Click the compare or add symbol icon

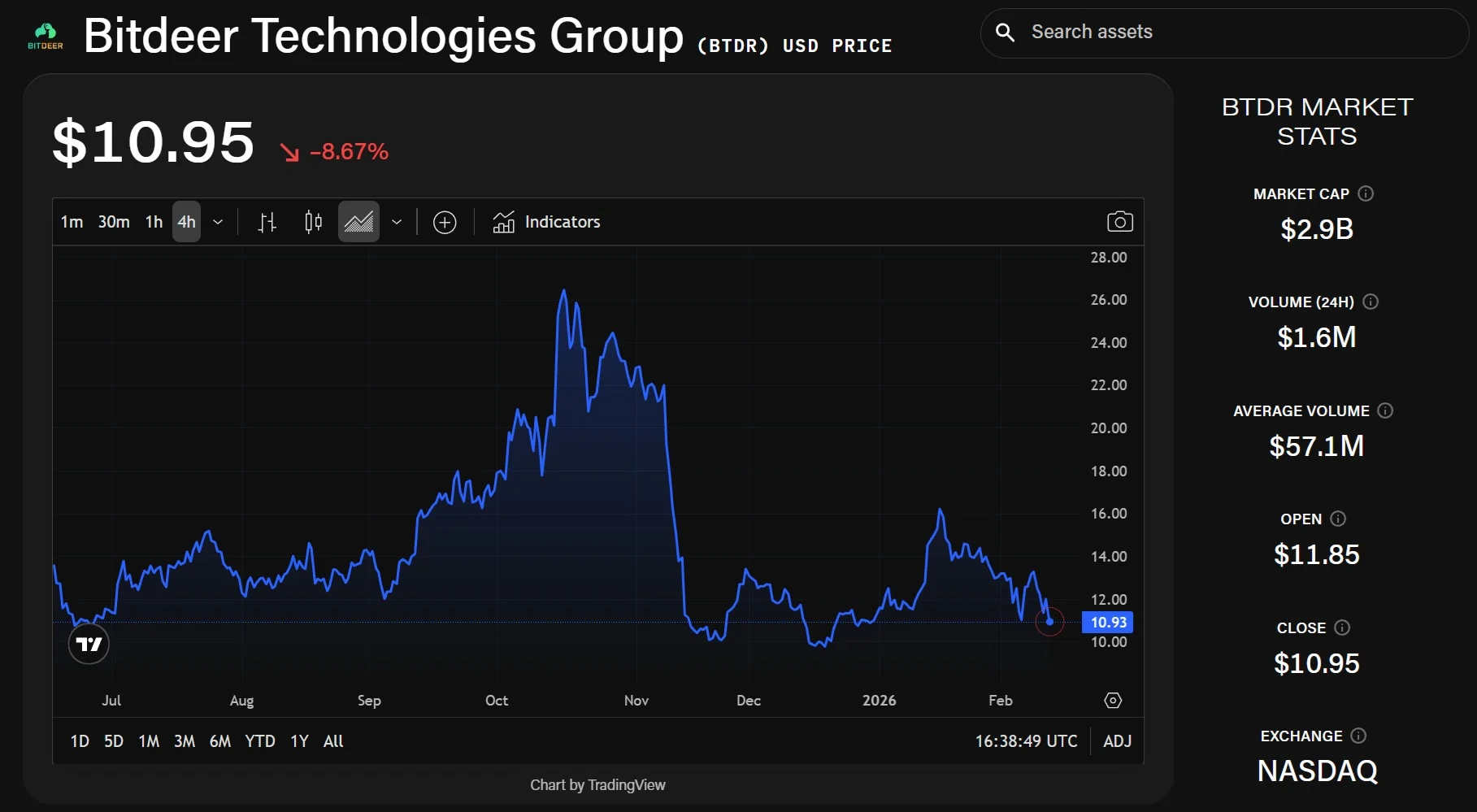coord(445,222)
